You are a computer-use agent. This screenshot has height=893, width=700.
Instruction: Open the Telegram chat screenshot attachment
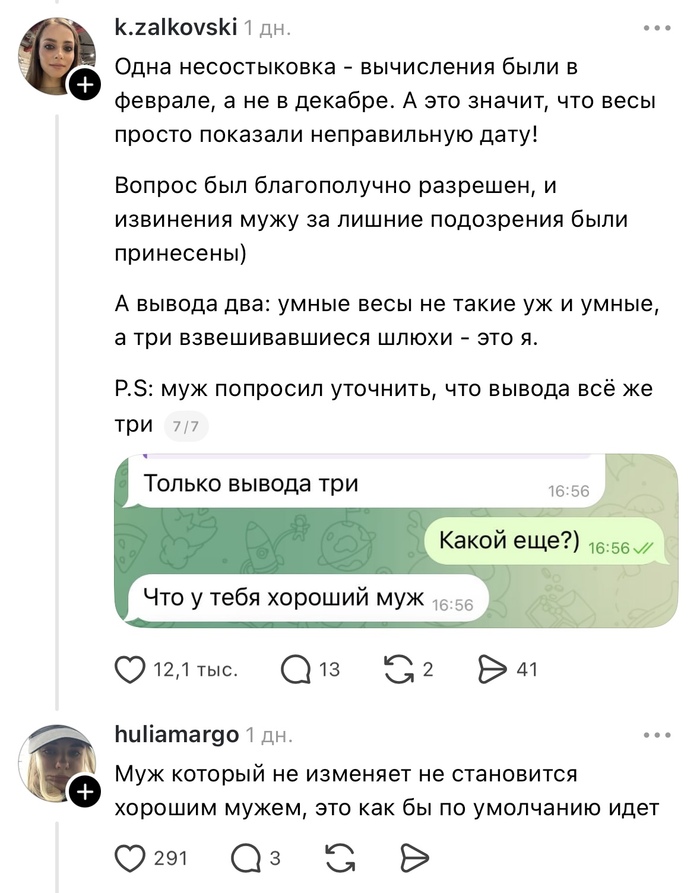click(x=395, y=541)
